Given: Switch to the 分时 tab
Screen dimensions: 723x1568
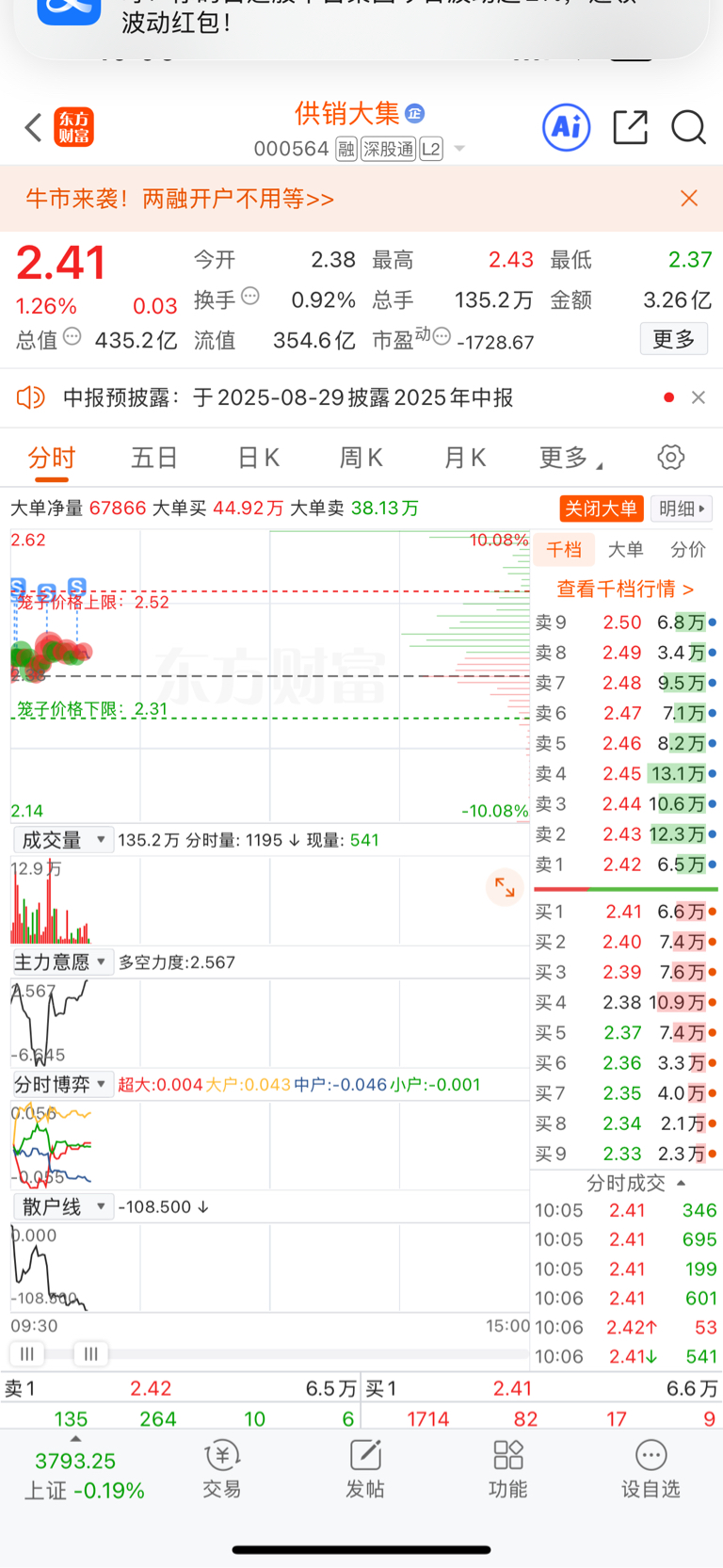Looking at the screenshot, I should [52, 458].
